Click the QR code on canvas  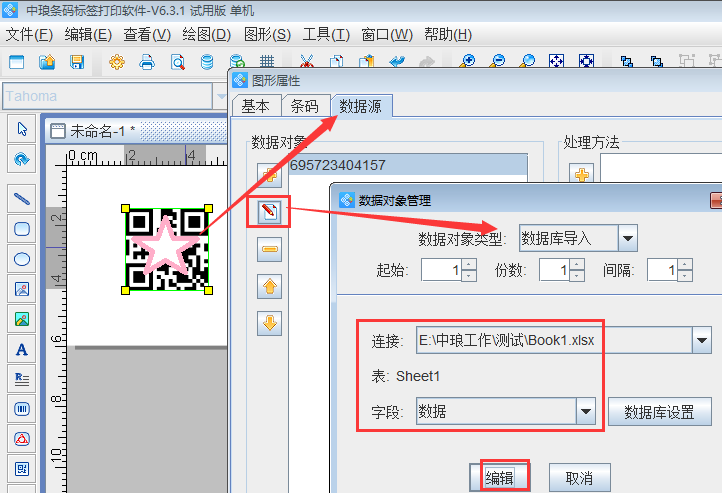point(167,249)
